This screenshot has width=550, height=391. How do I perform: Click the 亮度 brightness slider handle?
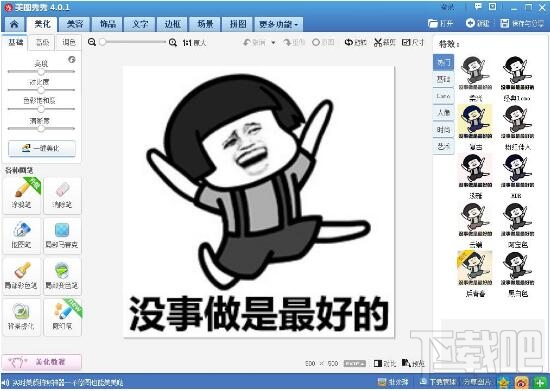point(41,72)
